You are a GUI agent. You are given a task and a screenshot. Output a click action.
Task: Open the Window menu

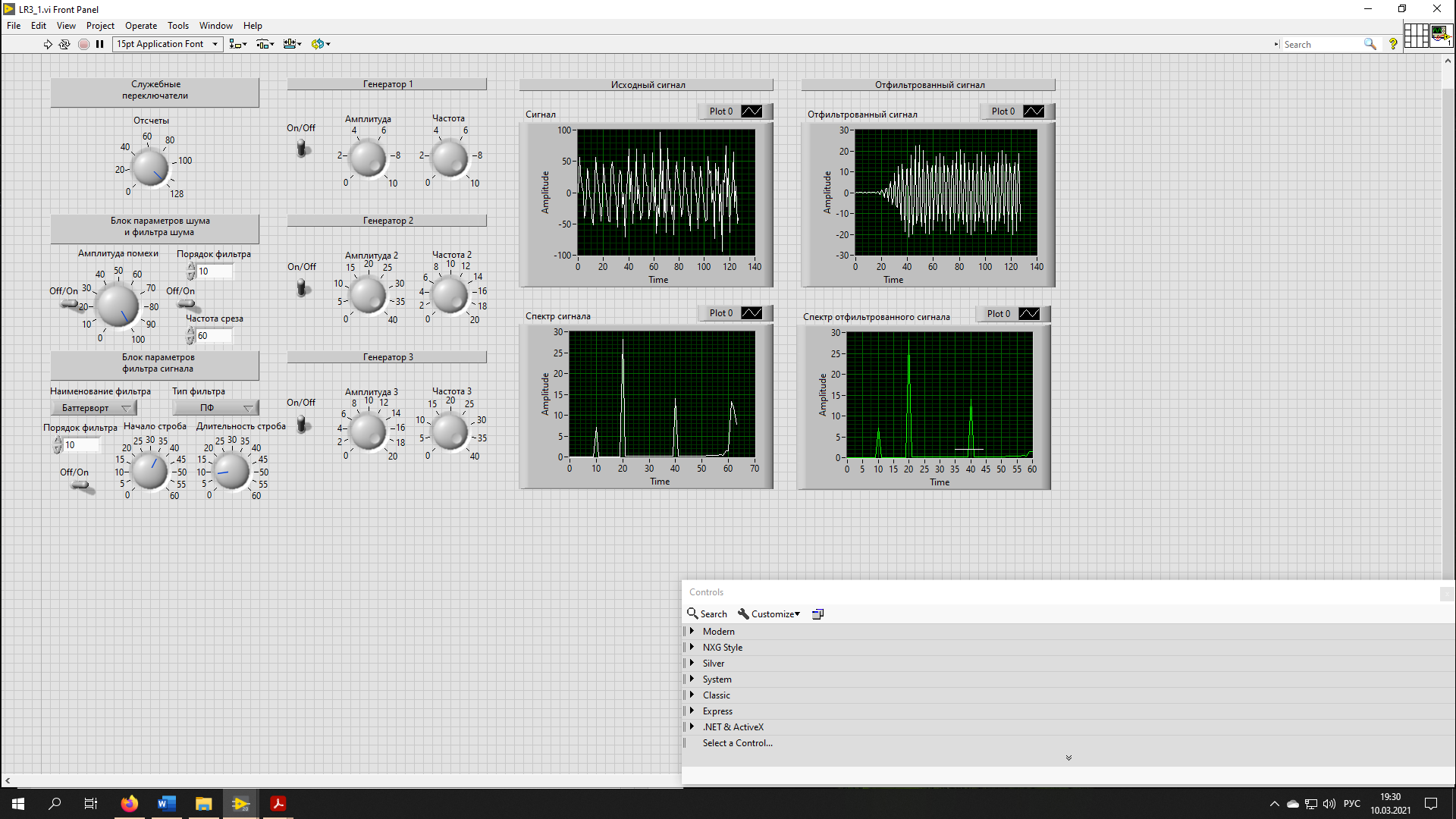(216, 26)
